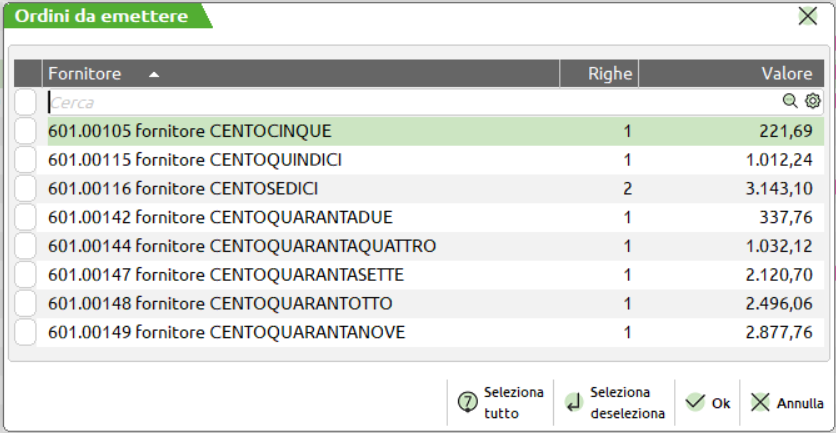Image resolution: width=836 pixels, height=433 pixels.
Task: Tick checkbox for fornitore CENTOQUARANTASETTE
Action: (27, 275)
